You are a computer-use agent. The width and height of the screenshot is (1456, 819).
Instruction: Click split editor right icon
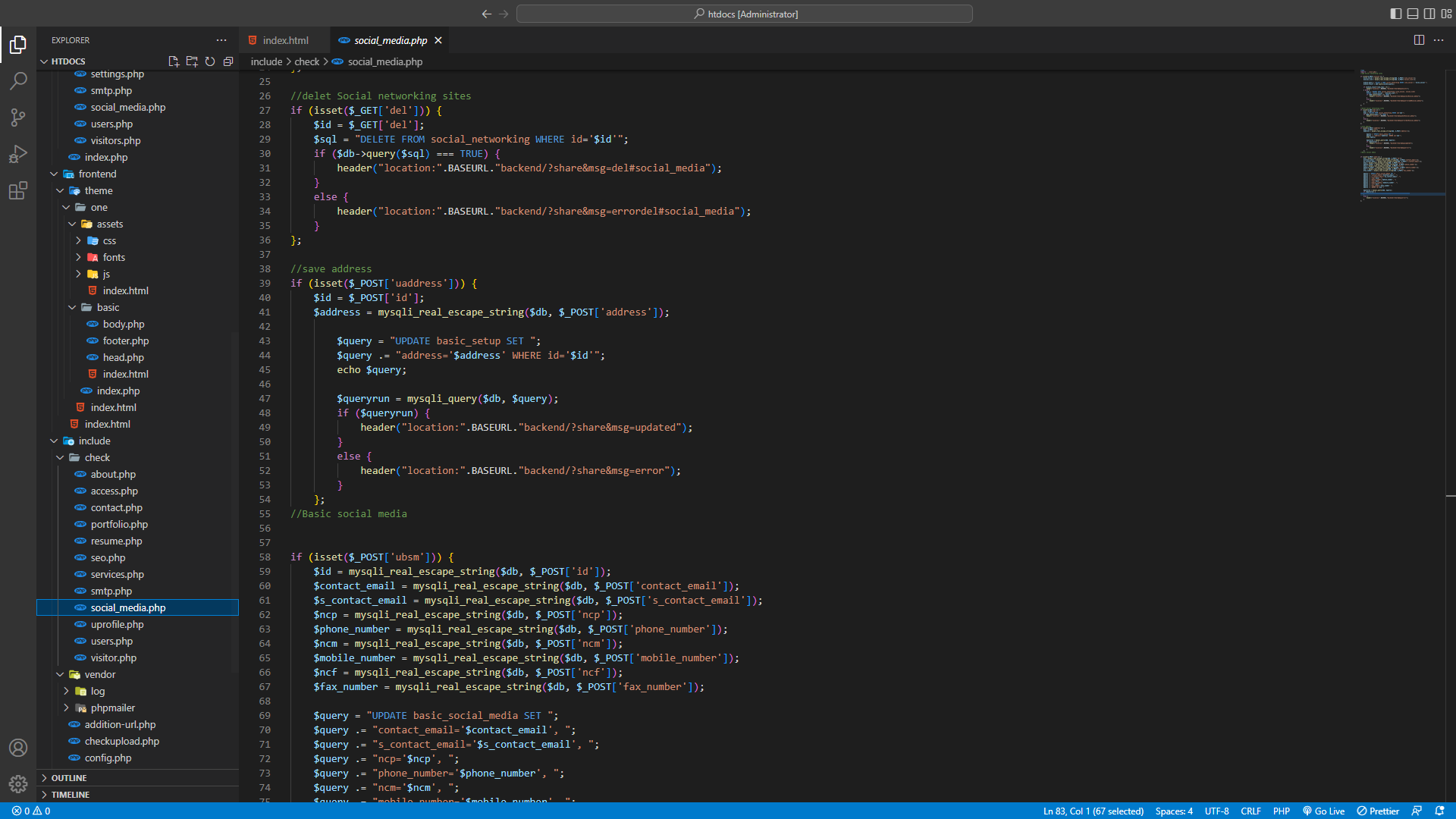[1419, 40]
